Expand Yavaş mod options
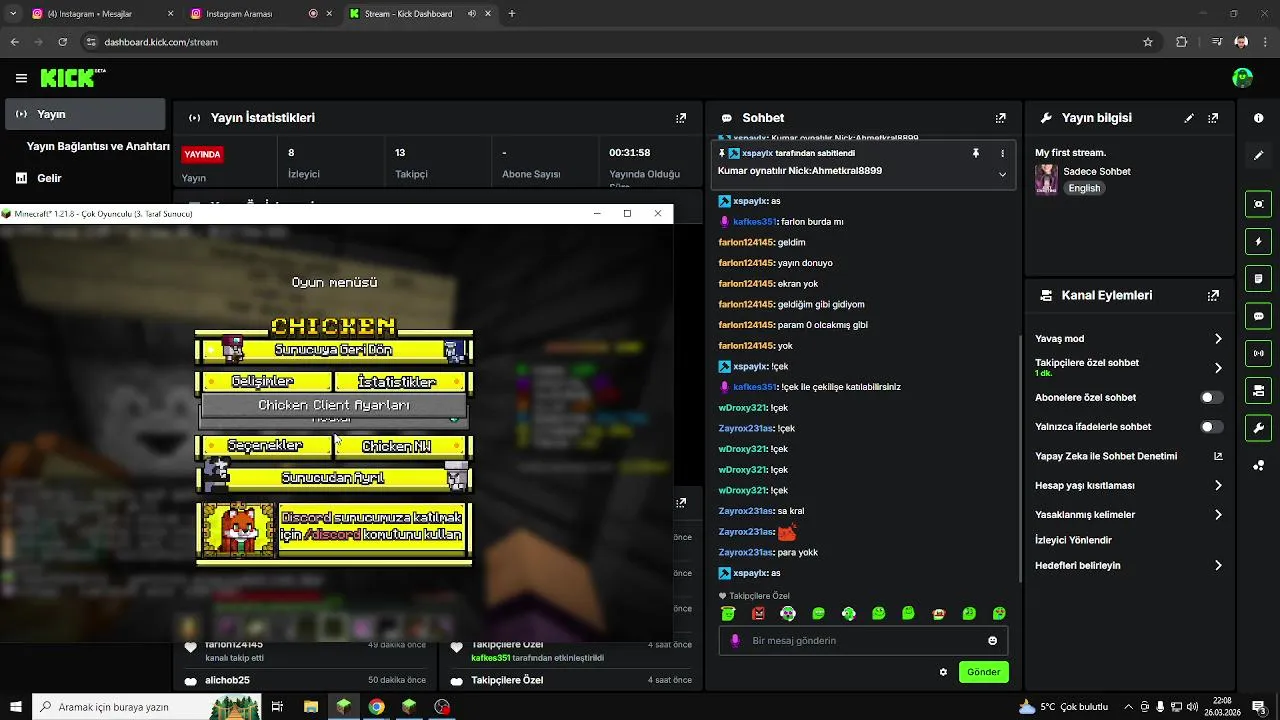This screenshot has height=720, width=1280. [x=1217, y=339]
